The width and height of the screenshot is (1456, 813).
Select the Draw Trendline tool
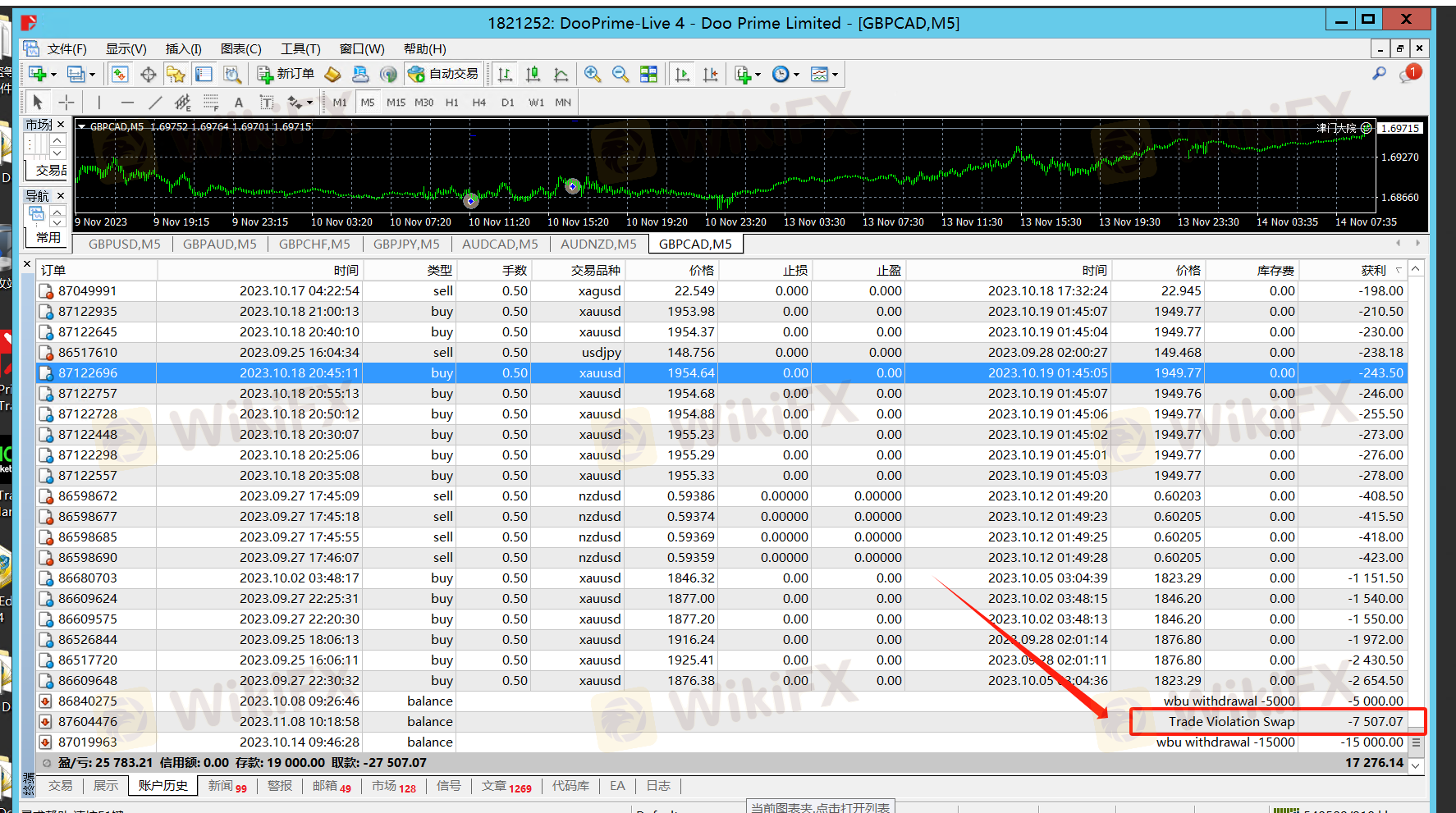pos(155,103)
